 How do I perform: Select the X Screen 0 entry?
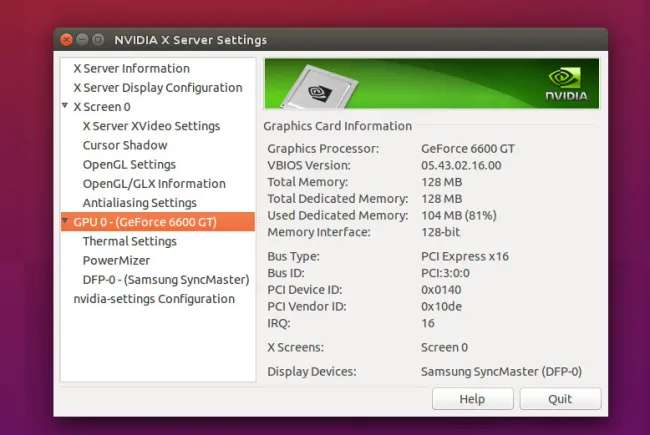click(x=102, y=107)
